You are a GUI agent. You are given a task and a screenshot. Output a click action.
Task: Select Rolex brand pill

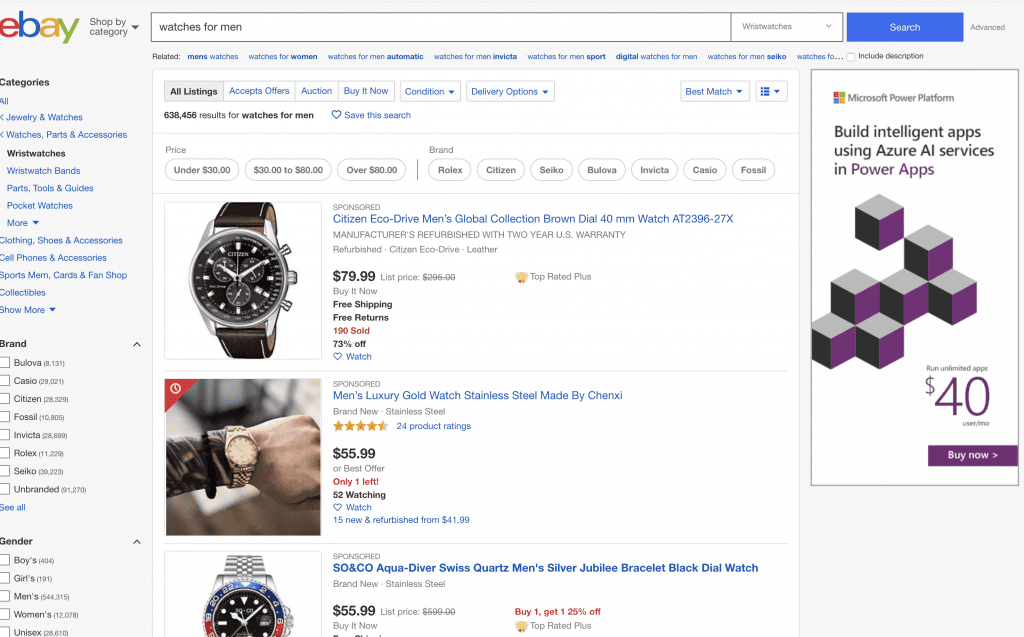point(450,170)
